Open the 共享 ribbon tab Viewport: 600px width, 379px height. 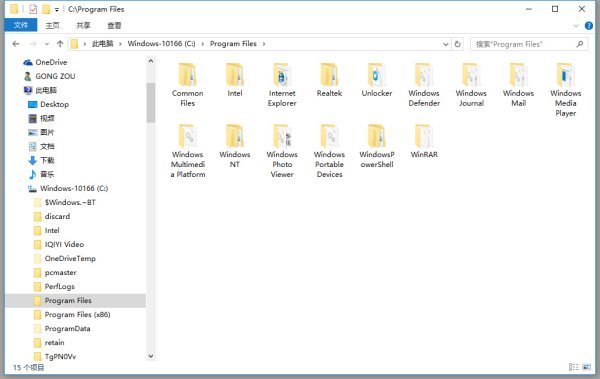pos(83,25)
